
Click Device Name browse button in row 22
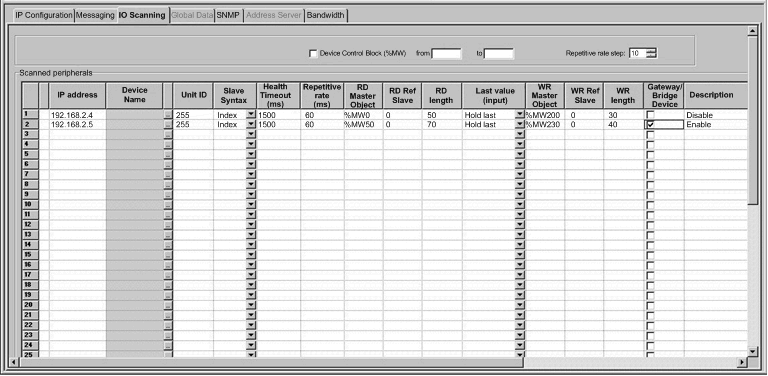168,325
